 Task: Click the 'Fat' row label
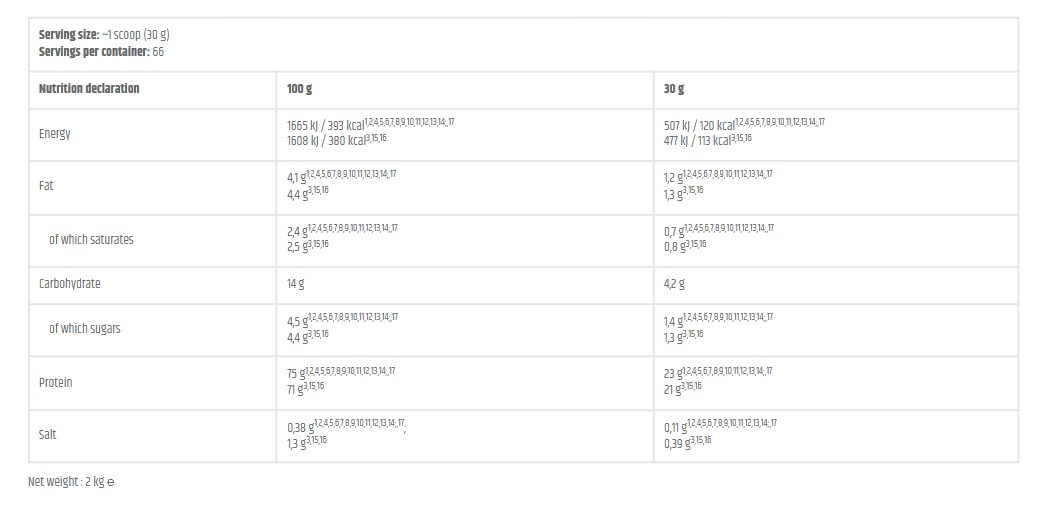(x=47, y=187)
